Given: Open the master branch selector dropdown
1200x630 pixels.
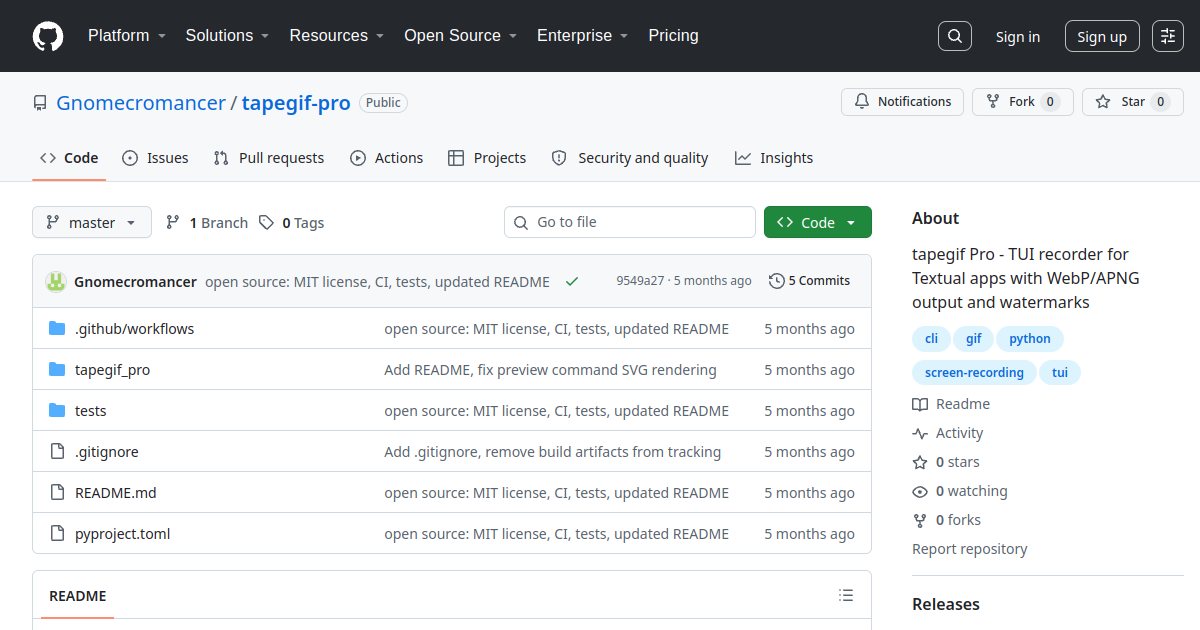Looking at the screenshot, I should (x=92, y=223).
